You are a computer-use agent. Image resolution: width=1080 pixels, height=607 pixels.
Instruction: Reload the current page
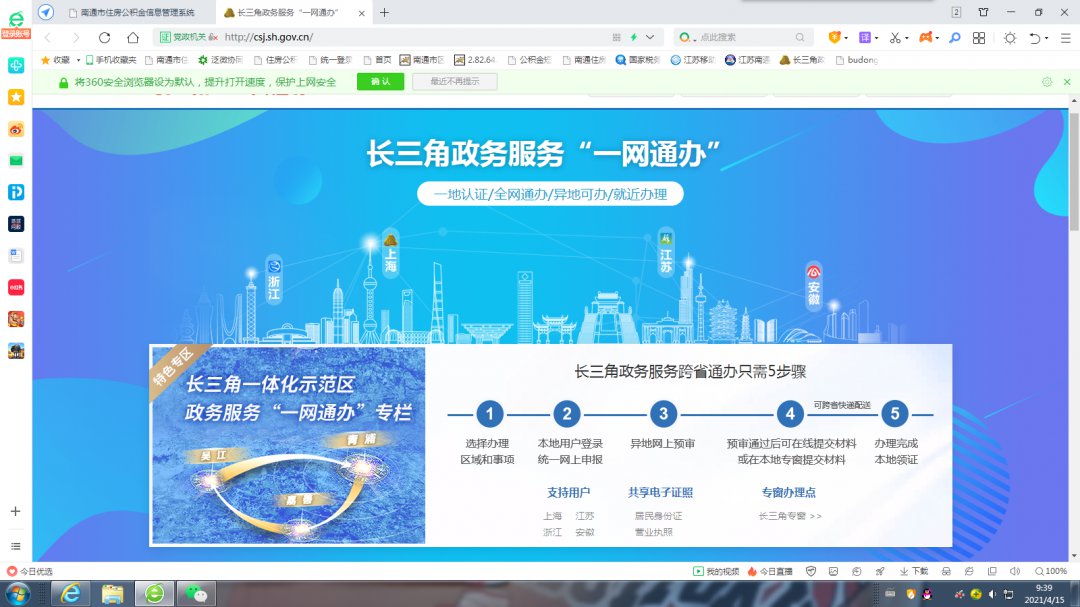(x=104, y=37)
